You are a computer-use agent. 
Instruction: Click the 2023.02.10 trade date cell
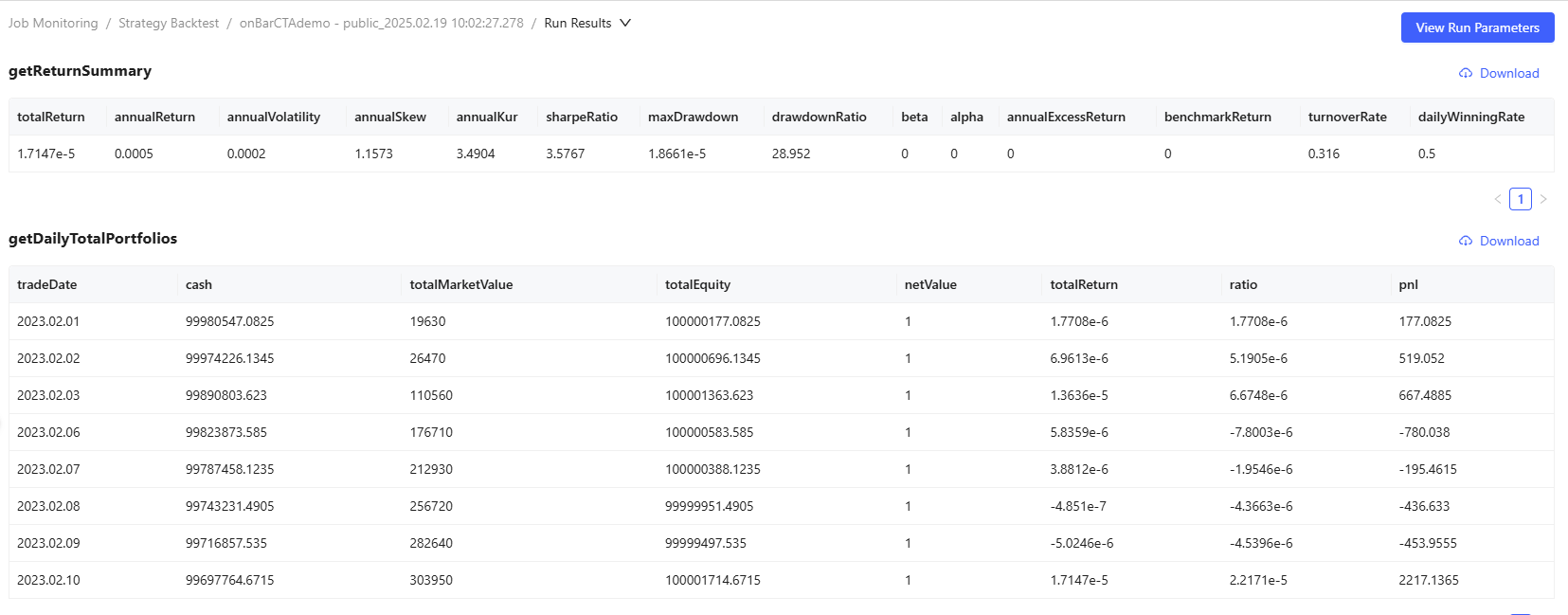click(48, 580)
